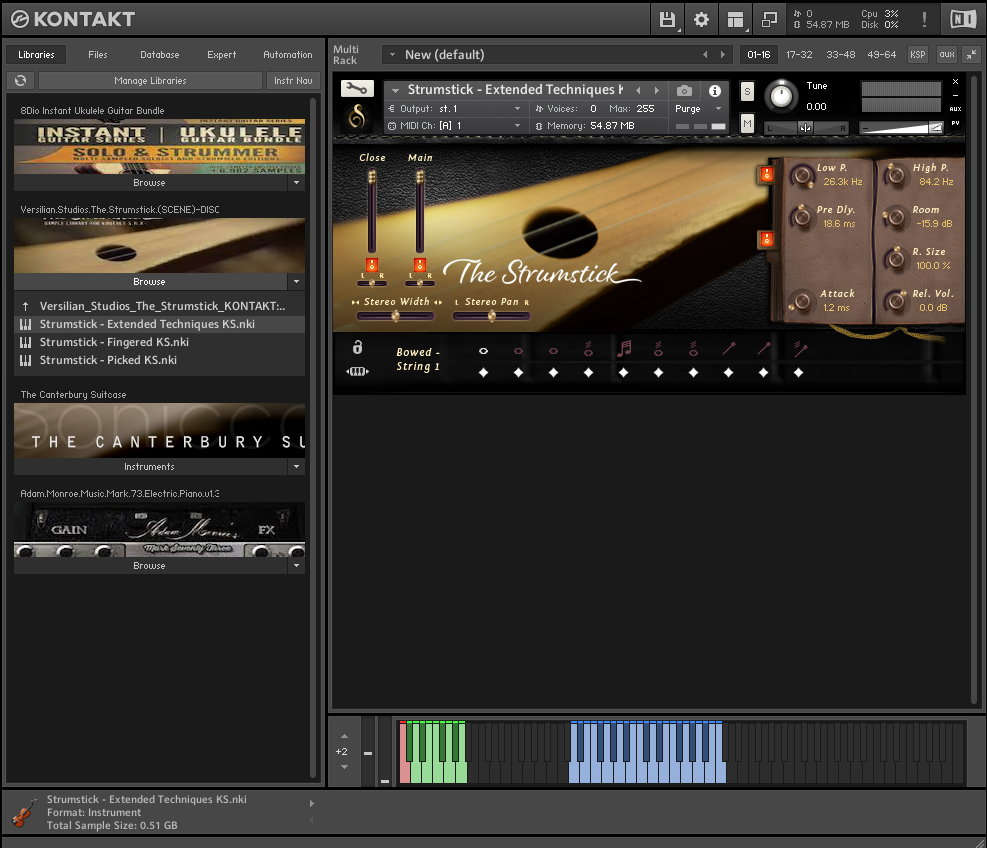Go to previous multi rack preset

[x=705, y=55]
